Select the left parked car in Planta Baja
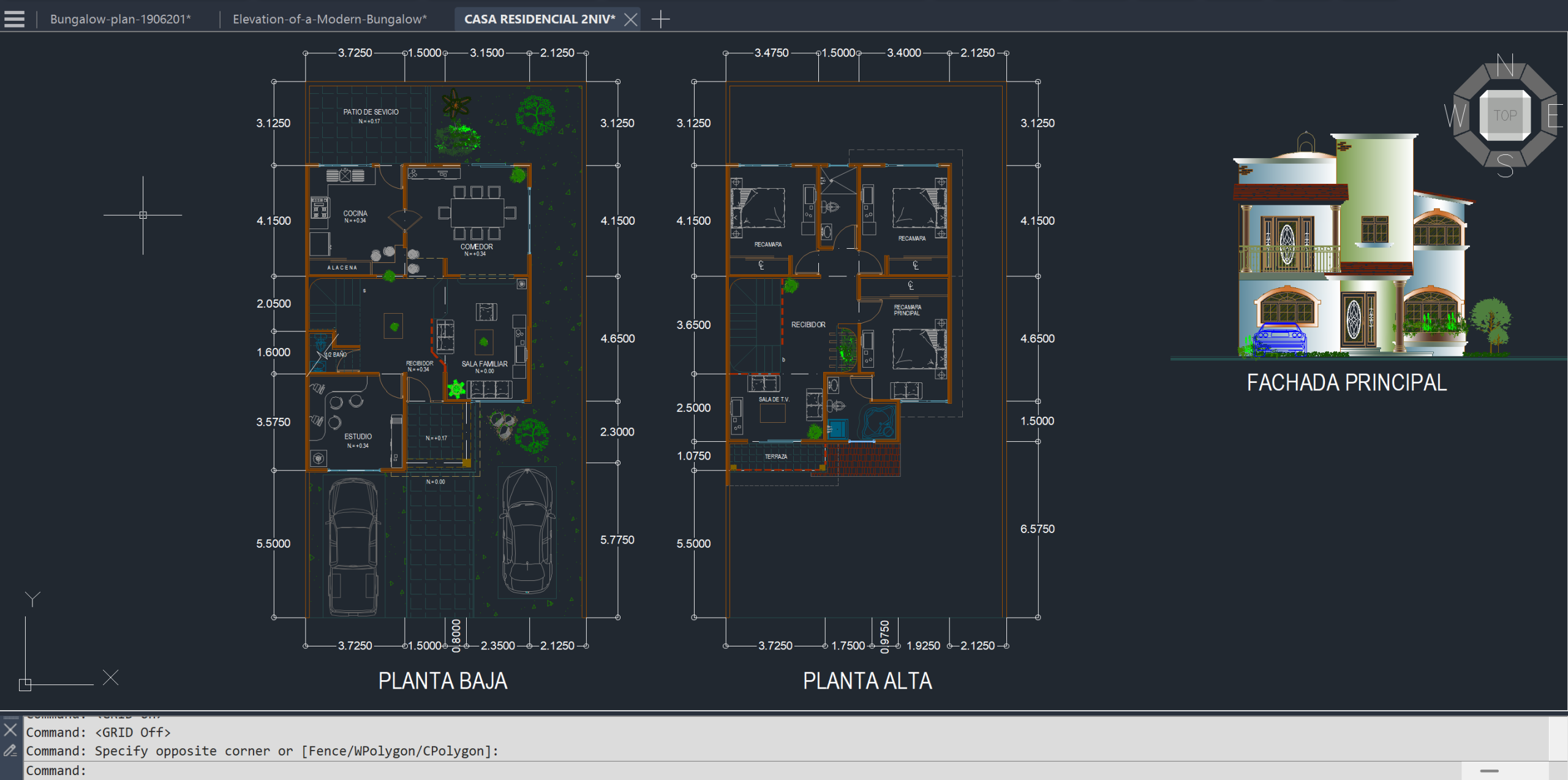Viewport: 1568px width, 780px height. click(353, 547)
